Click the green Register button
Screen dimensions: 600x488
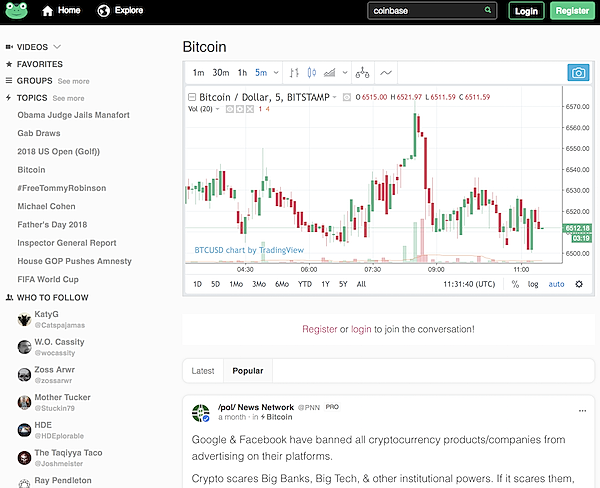pos(572,11)
